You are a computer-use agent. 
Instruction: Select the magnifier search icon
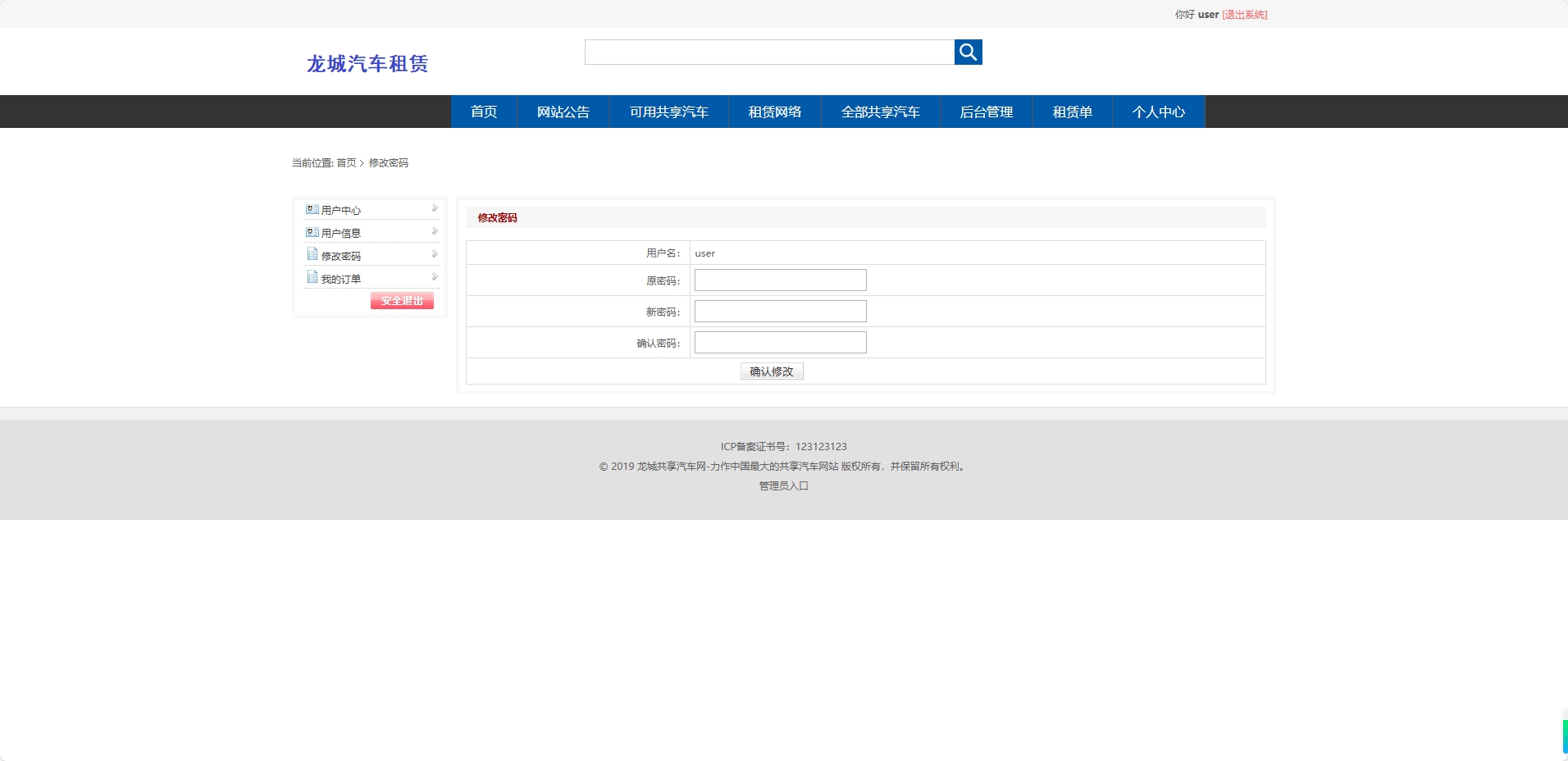(969, 52)
